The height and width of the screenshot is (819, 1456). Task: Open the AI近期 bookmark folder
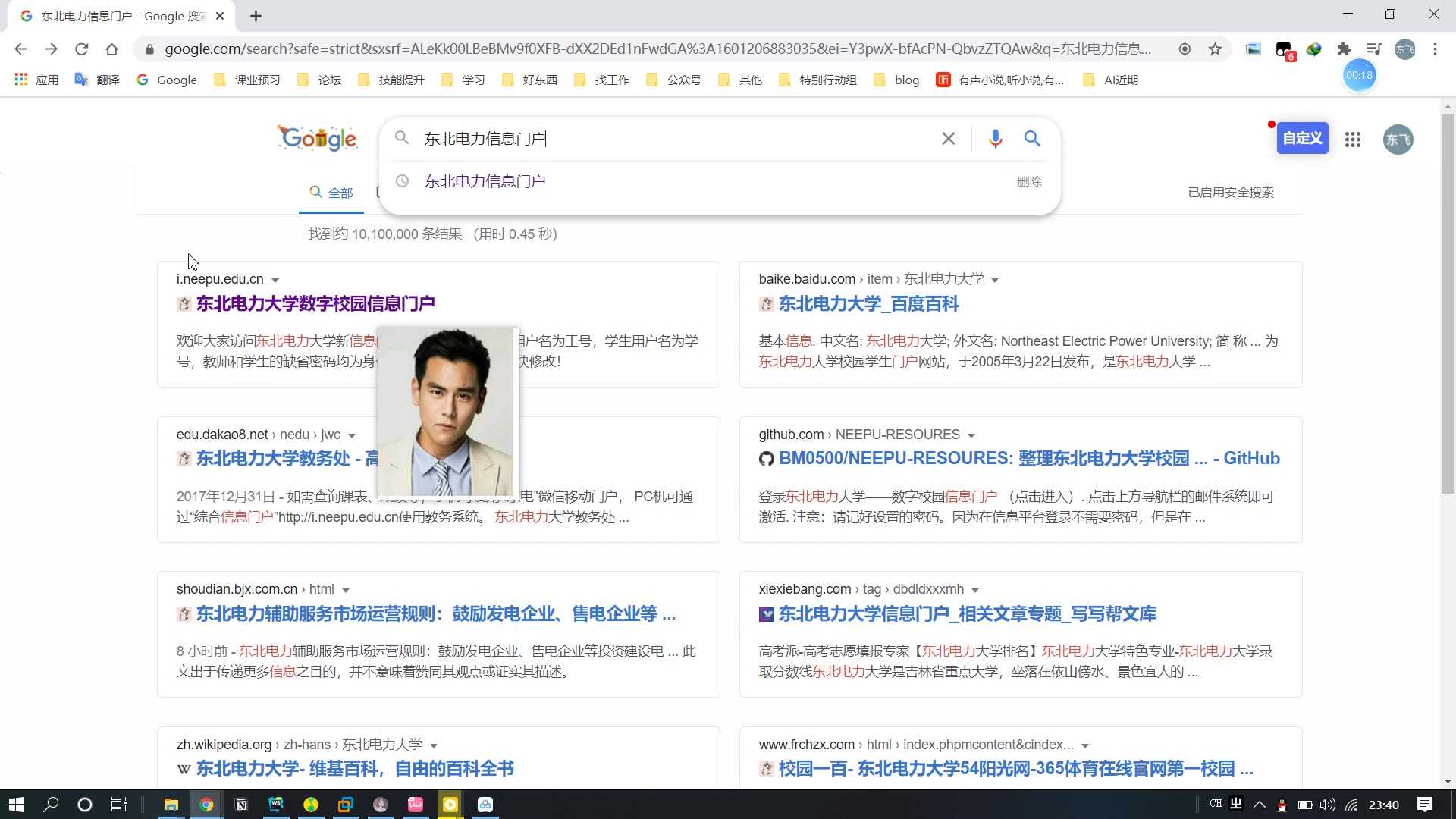coord(1111,80)
